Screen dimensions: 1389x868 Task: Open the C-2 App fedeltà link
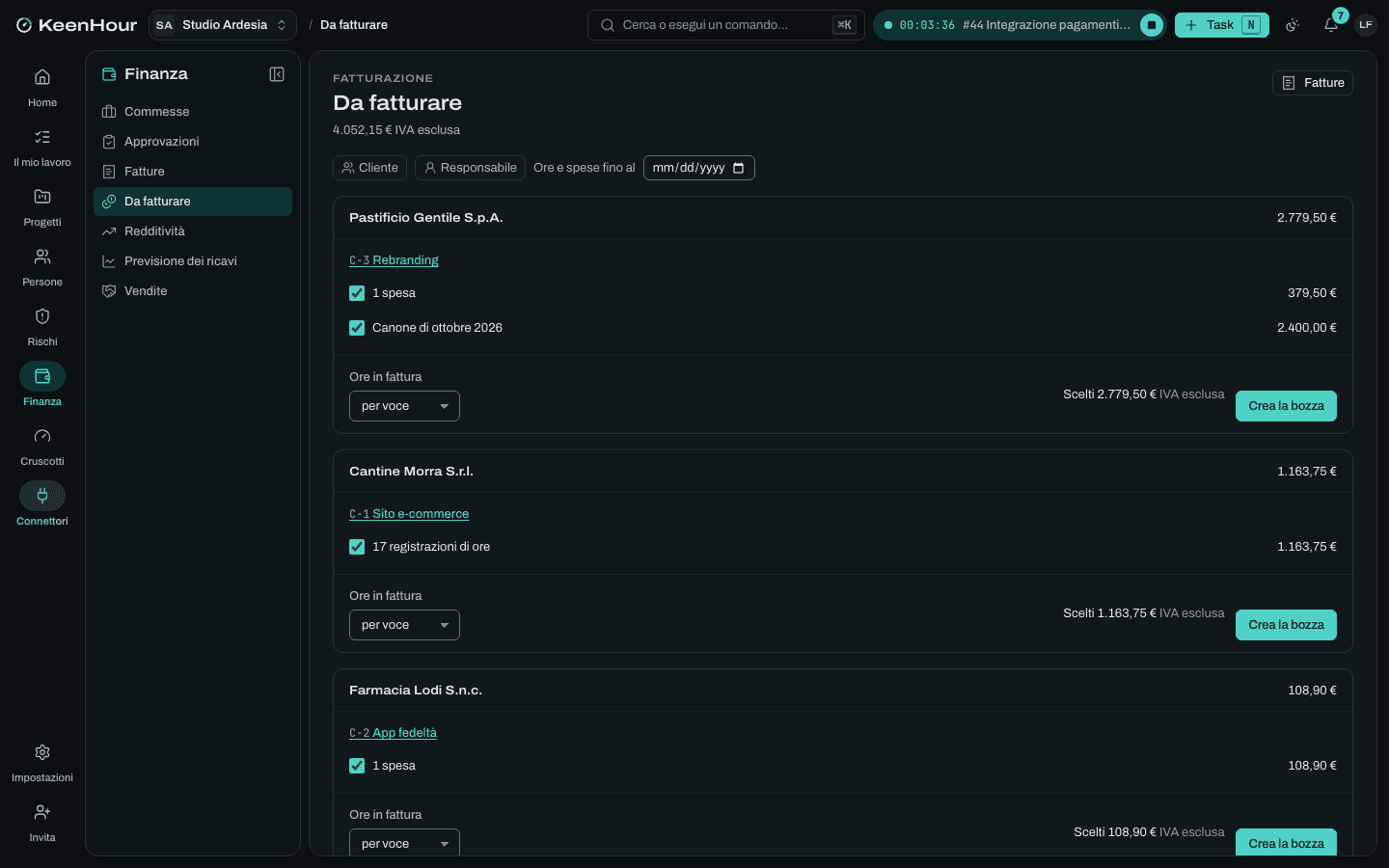click(393, 733)
